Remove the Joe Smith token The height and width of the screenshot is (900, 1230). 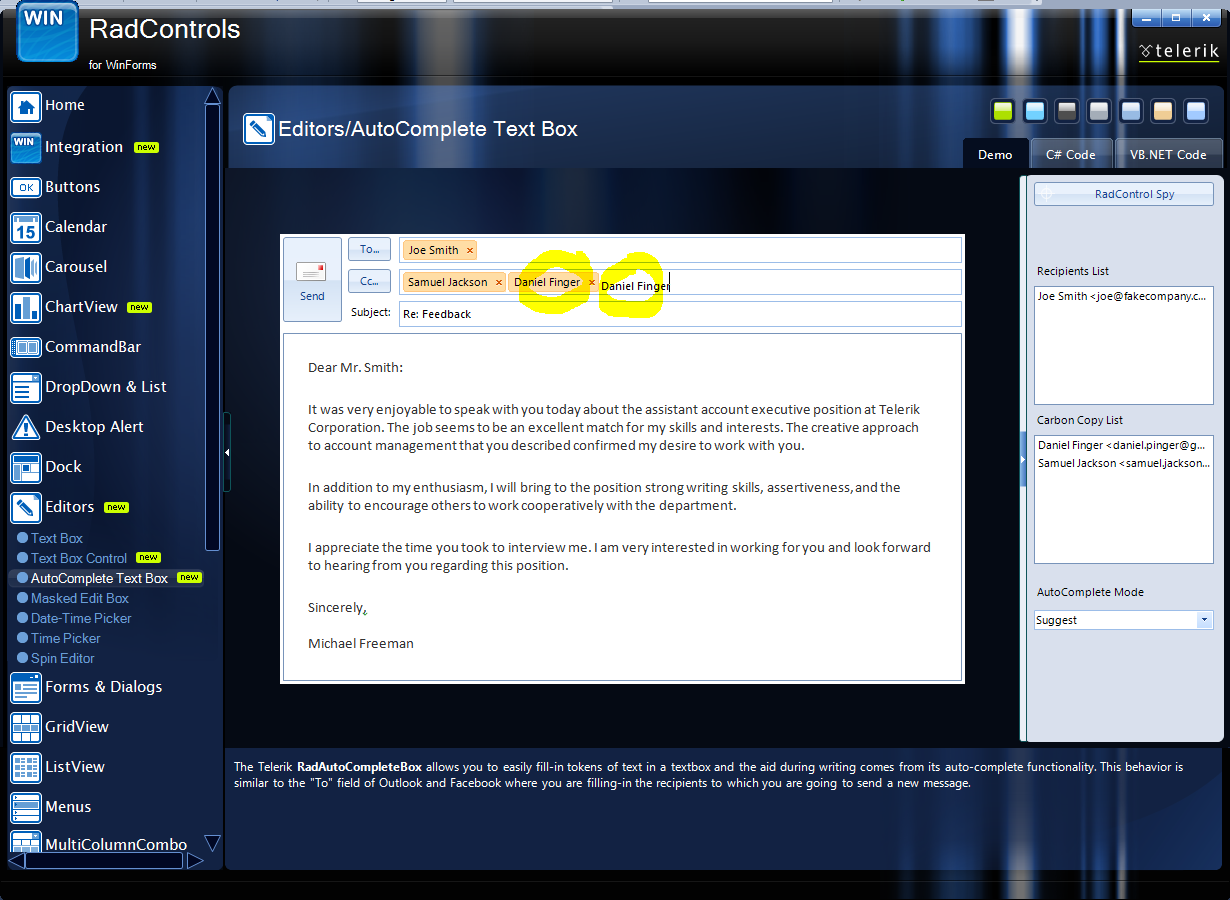[470, 250]
